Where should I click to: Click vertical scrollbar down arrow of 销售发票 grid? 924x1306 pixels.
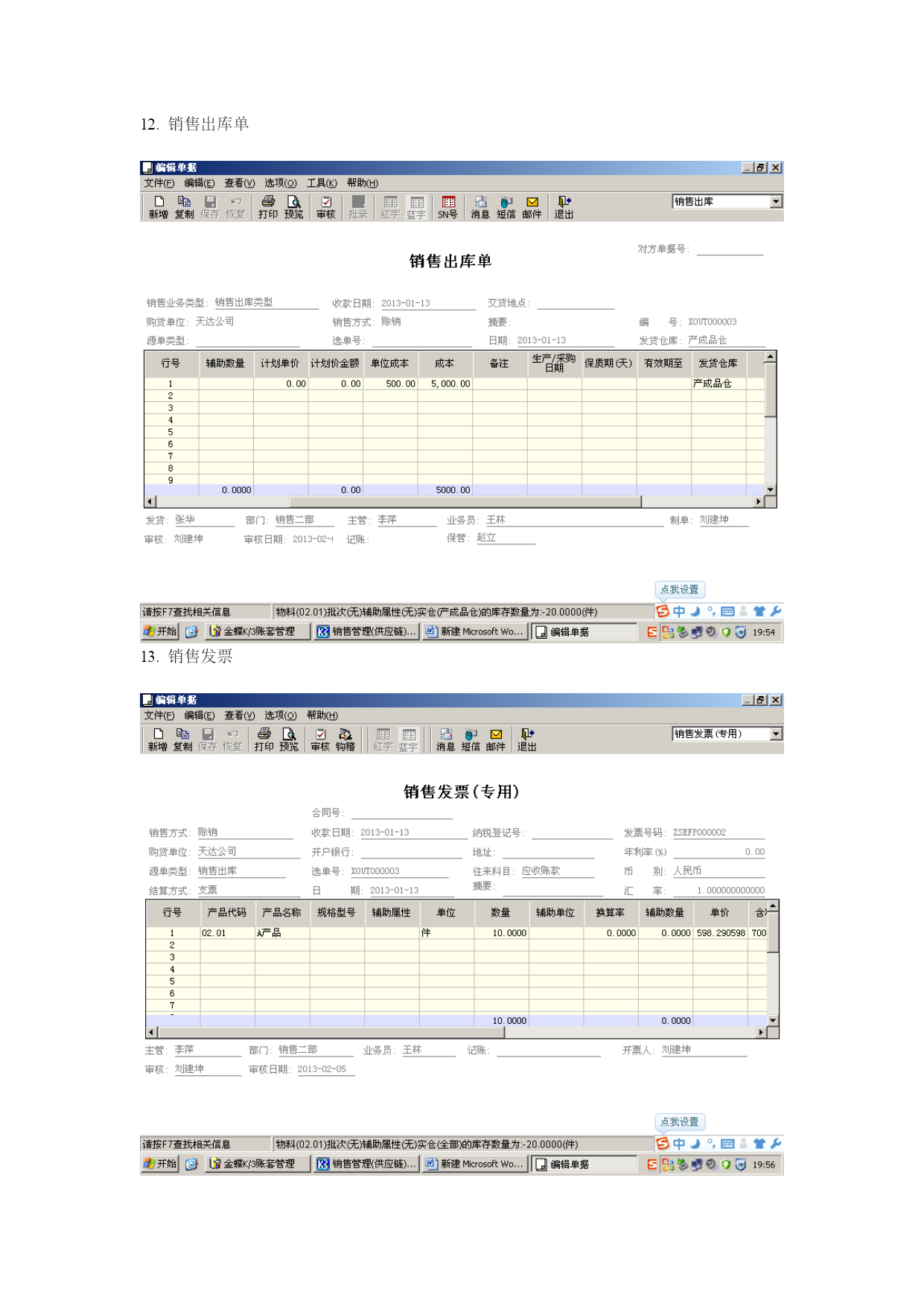(x=773, y=1020)
